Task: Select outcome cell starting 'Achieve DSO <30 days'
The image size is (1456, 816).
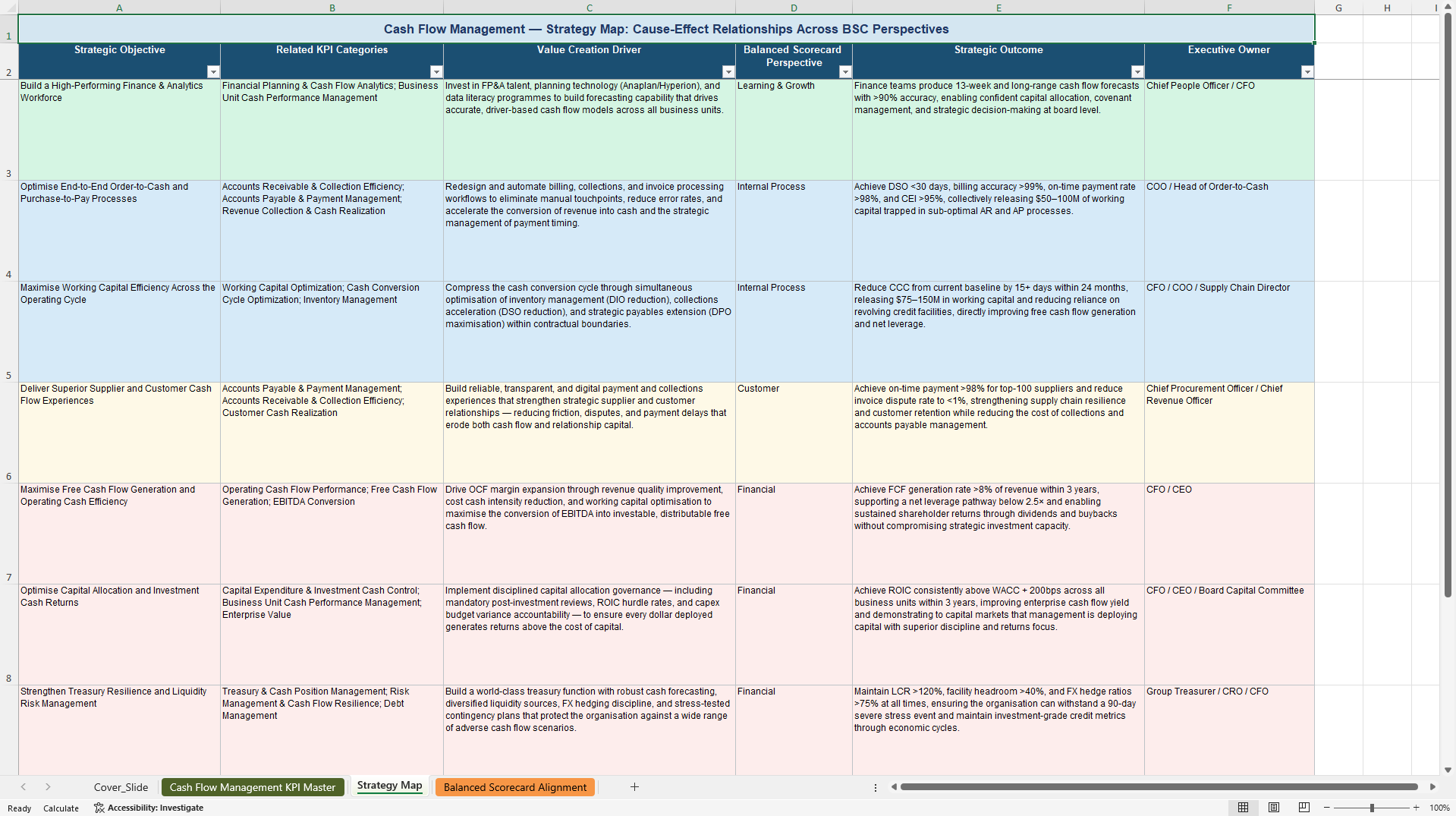Action: 998,231
